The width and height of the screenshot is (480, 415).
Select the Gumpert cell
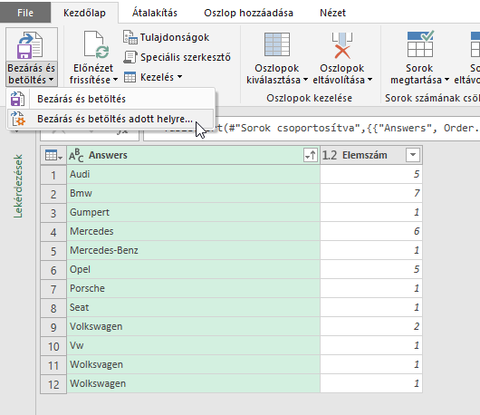pos(193,212)
